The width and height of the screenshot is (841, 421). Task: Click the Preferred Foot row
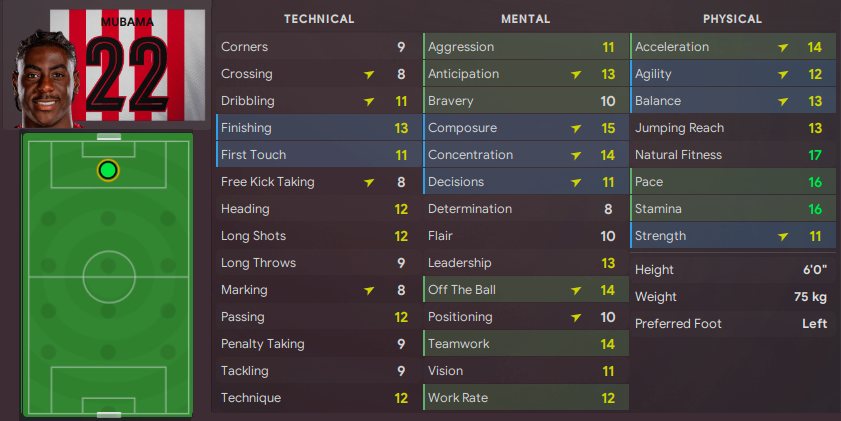(x=732, y=324)
